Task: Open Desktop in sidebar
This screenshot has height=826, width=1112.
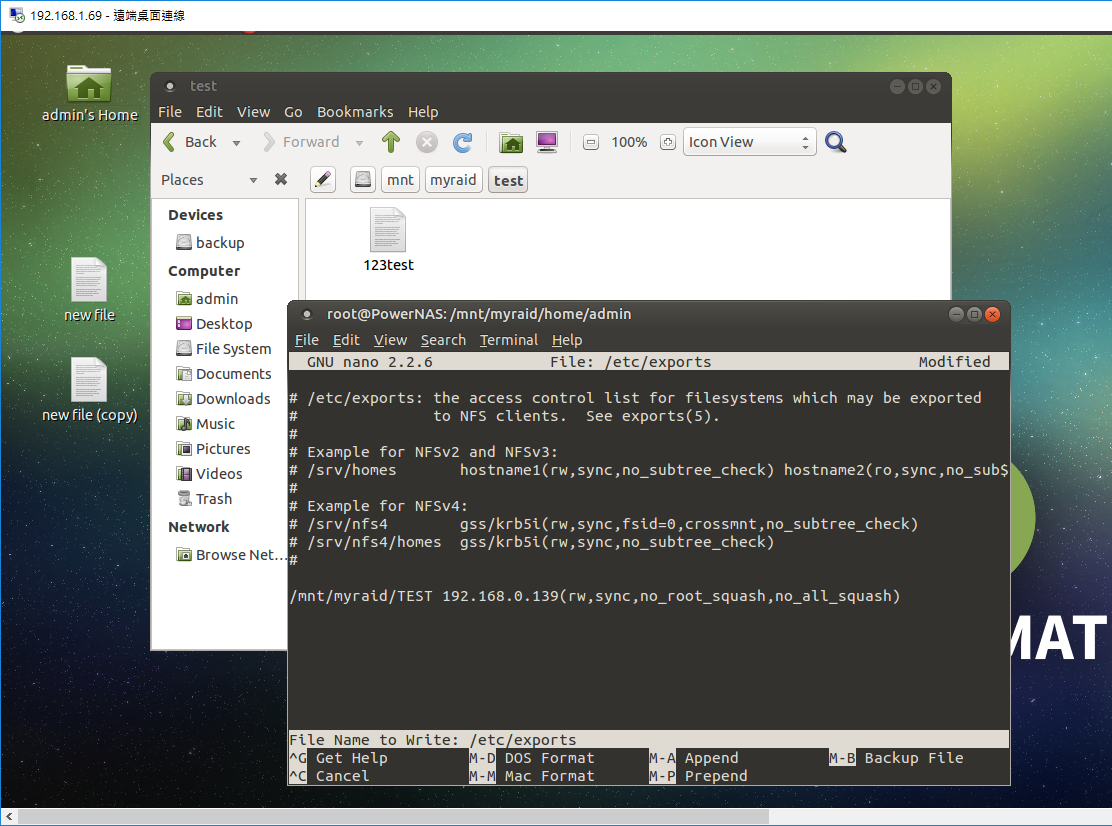Action: point(214,324)
